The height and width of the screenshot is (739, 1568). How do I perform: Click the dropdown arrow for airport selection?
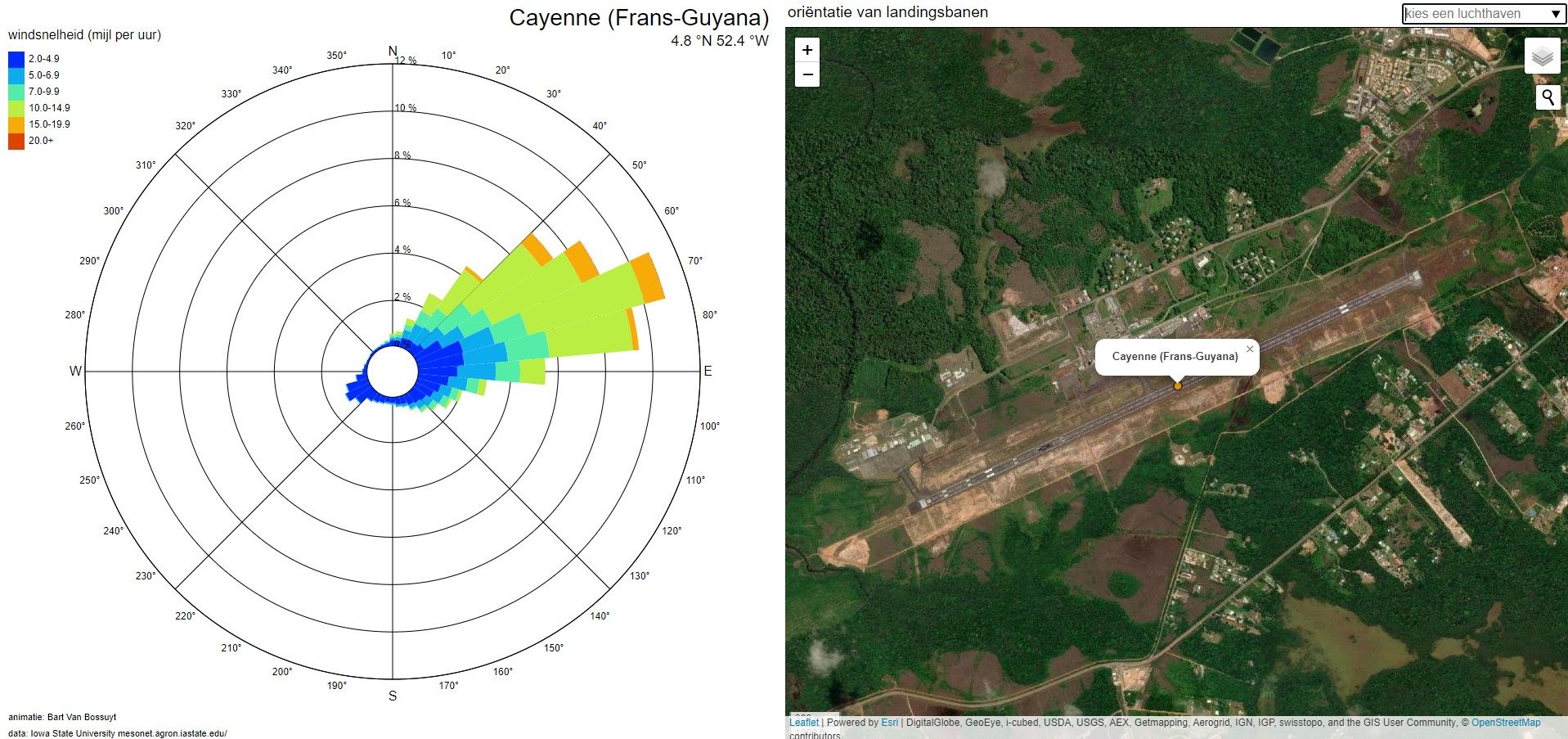pyautogui.click(x=1556, y=14)
